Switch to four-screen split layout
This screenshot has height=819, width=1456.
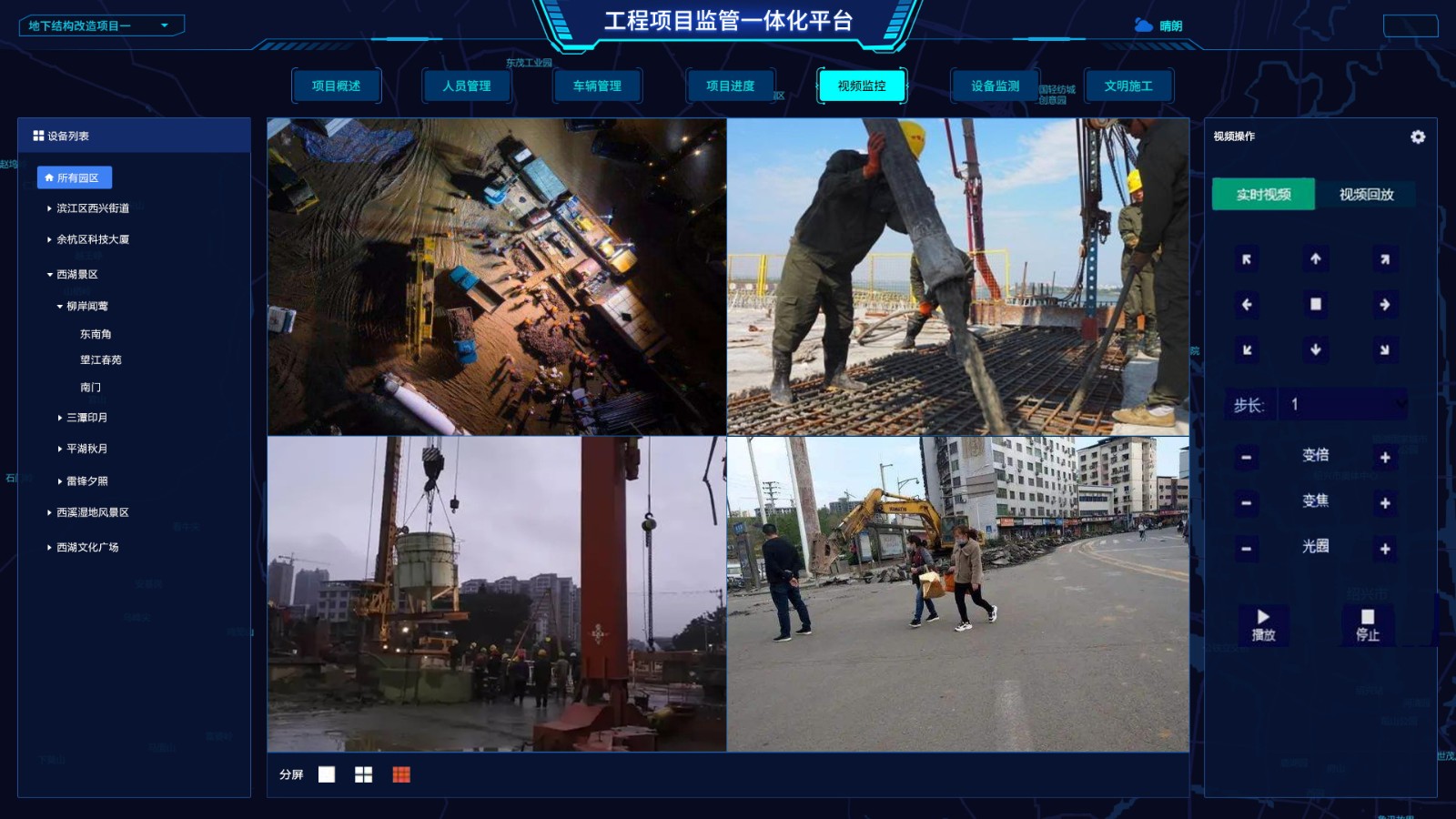(363, 774)
